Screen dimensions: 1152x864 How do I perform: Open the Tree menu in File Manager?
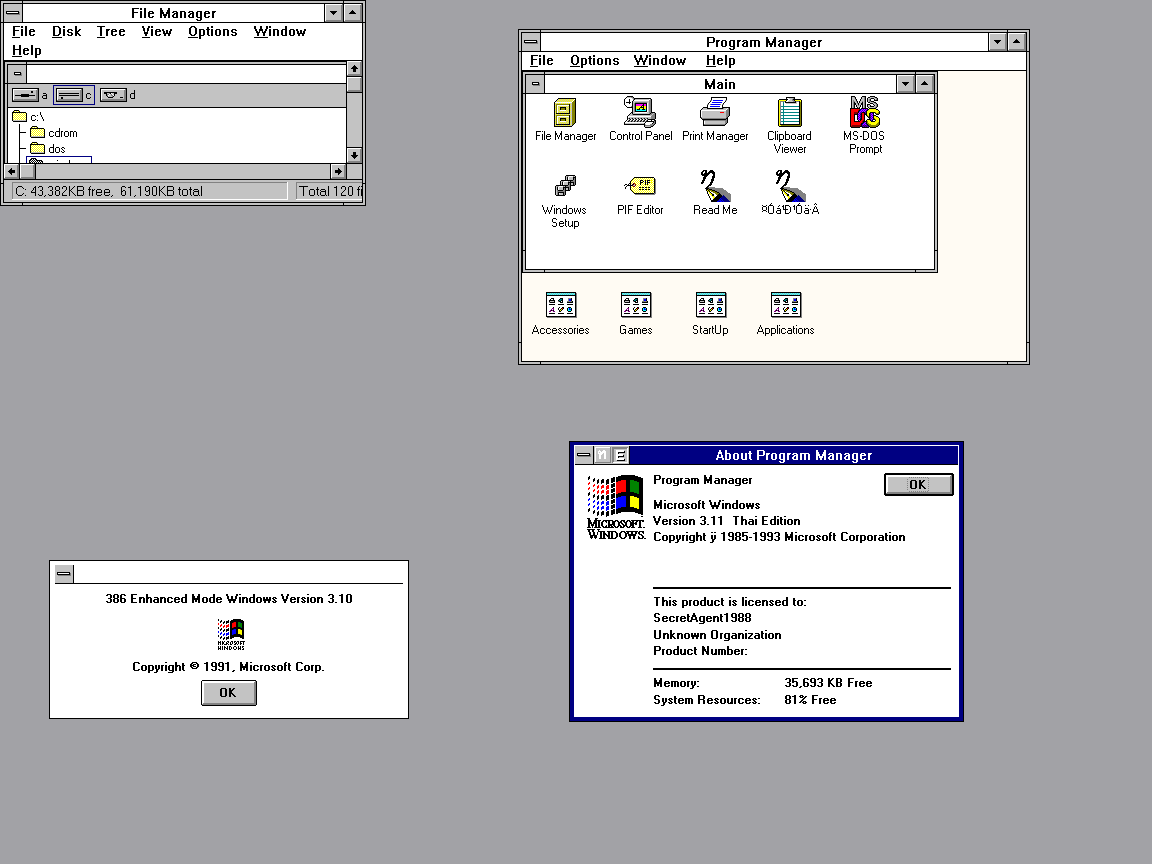point(111,31)
